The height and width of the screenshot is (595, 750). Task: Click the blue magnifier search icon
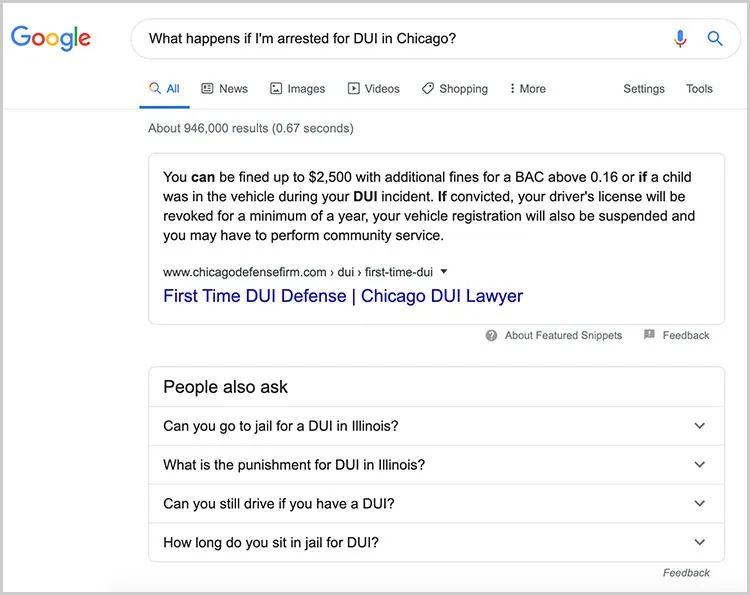coord(715,38)
